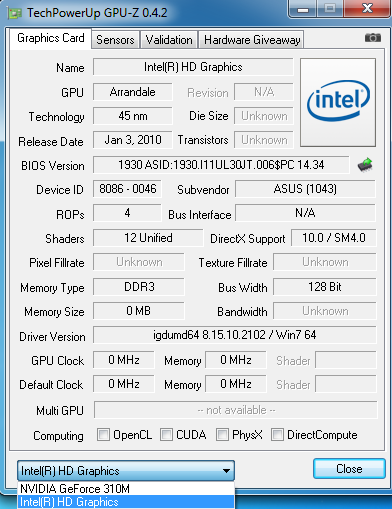Click the GPU-Z title bar app icon
The image size is (392, 509).
15,13
